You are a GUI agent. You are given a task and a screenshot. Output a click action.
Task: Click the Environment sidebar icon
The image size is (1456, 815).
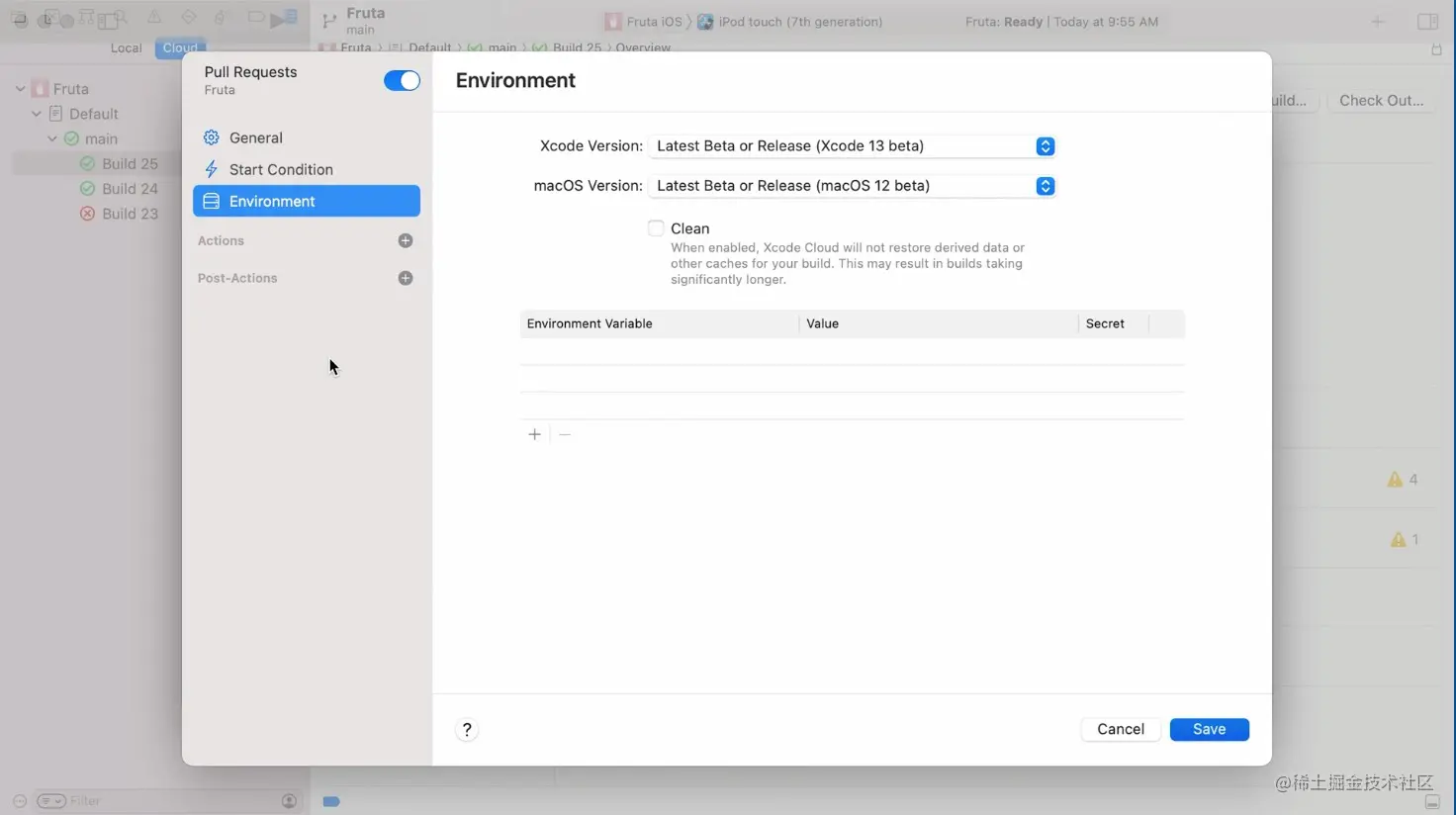pos(211,201)
